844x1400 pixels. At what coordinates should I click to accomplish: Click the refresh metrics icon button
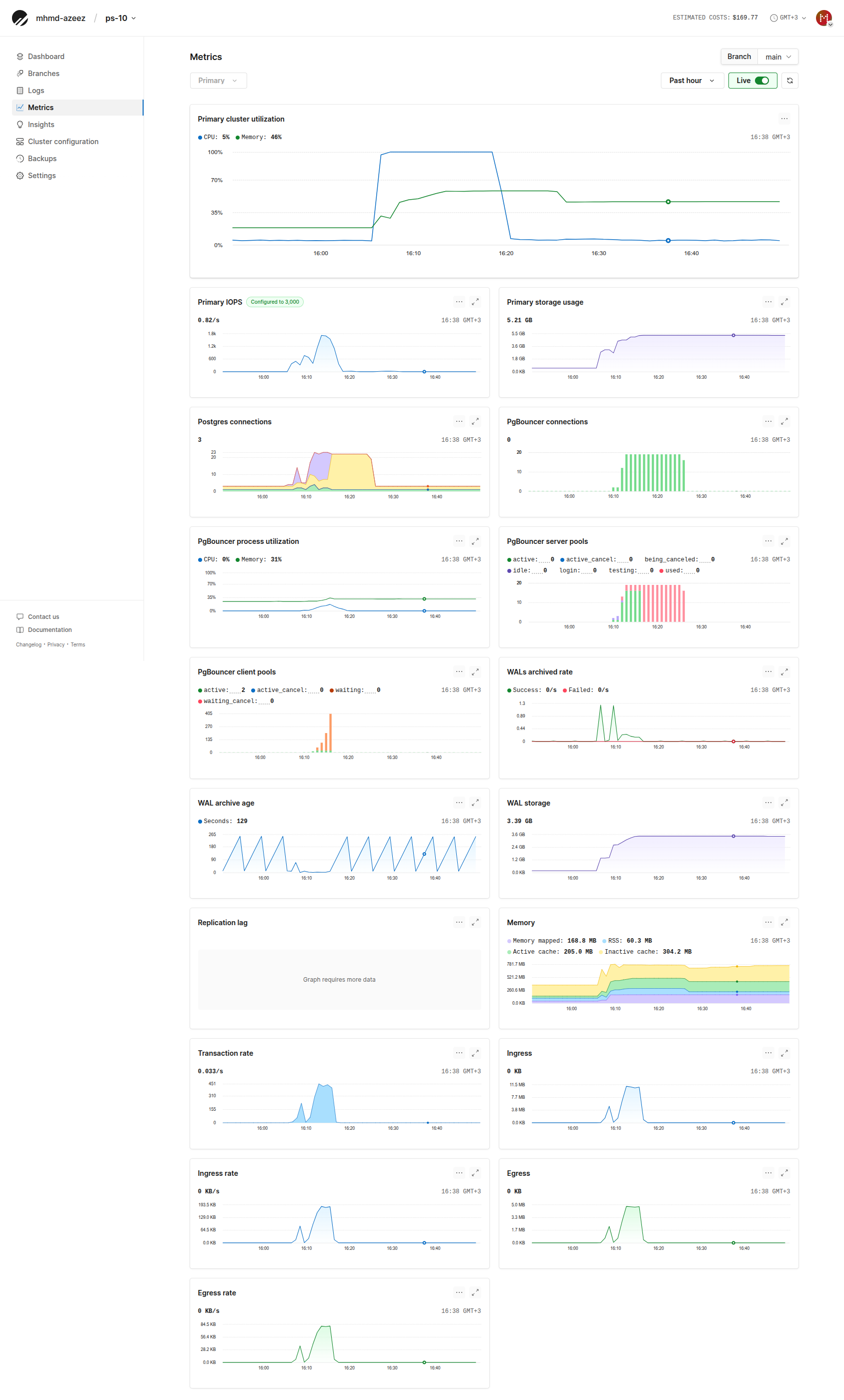[789, 81]
